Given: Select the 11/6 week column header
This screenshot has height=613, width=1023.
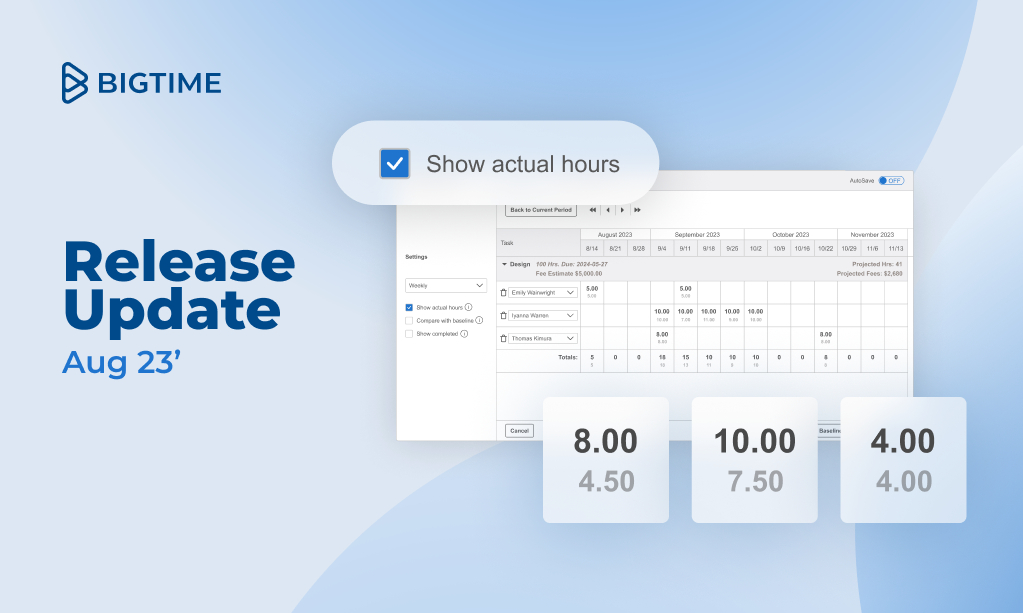Looking at the screenshot, I should (872, 248).
